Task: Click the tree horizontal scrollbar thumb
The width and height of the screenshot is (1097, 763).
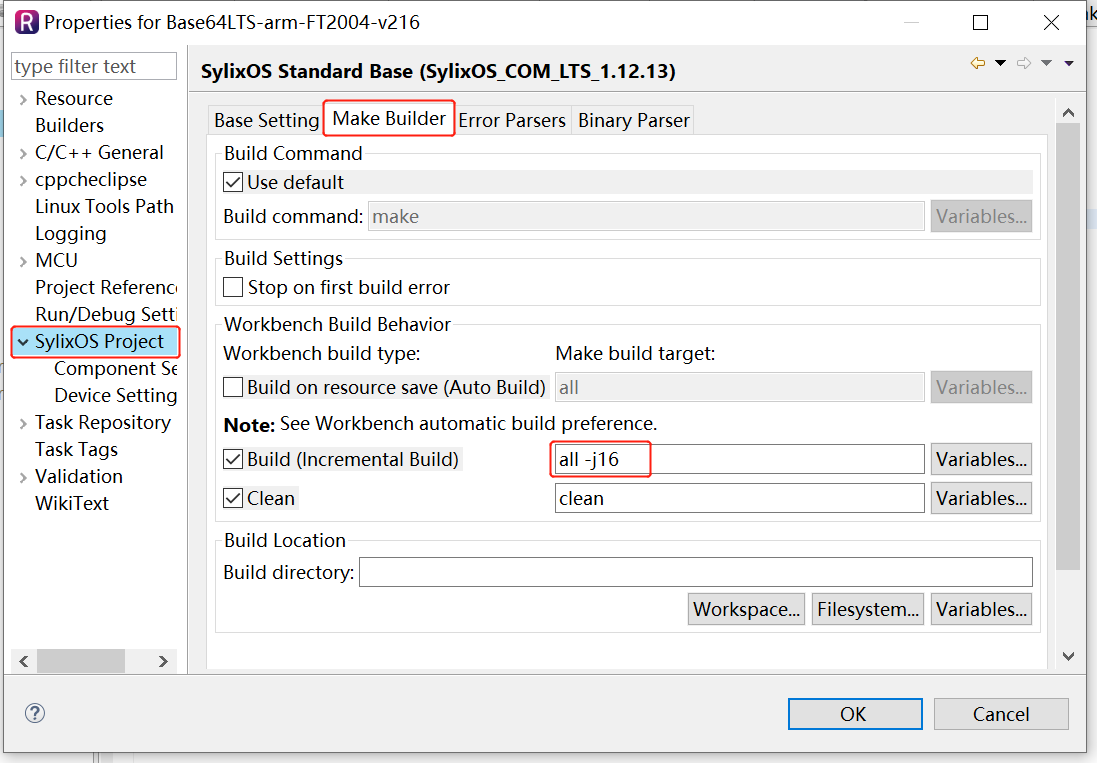Action: click(x=81, y=661)
